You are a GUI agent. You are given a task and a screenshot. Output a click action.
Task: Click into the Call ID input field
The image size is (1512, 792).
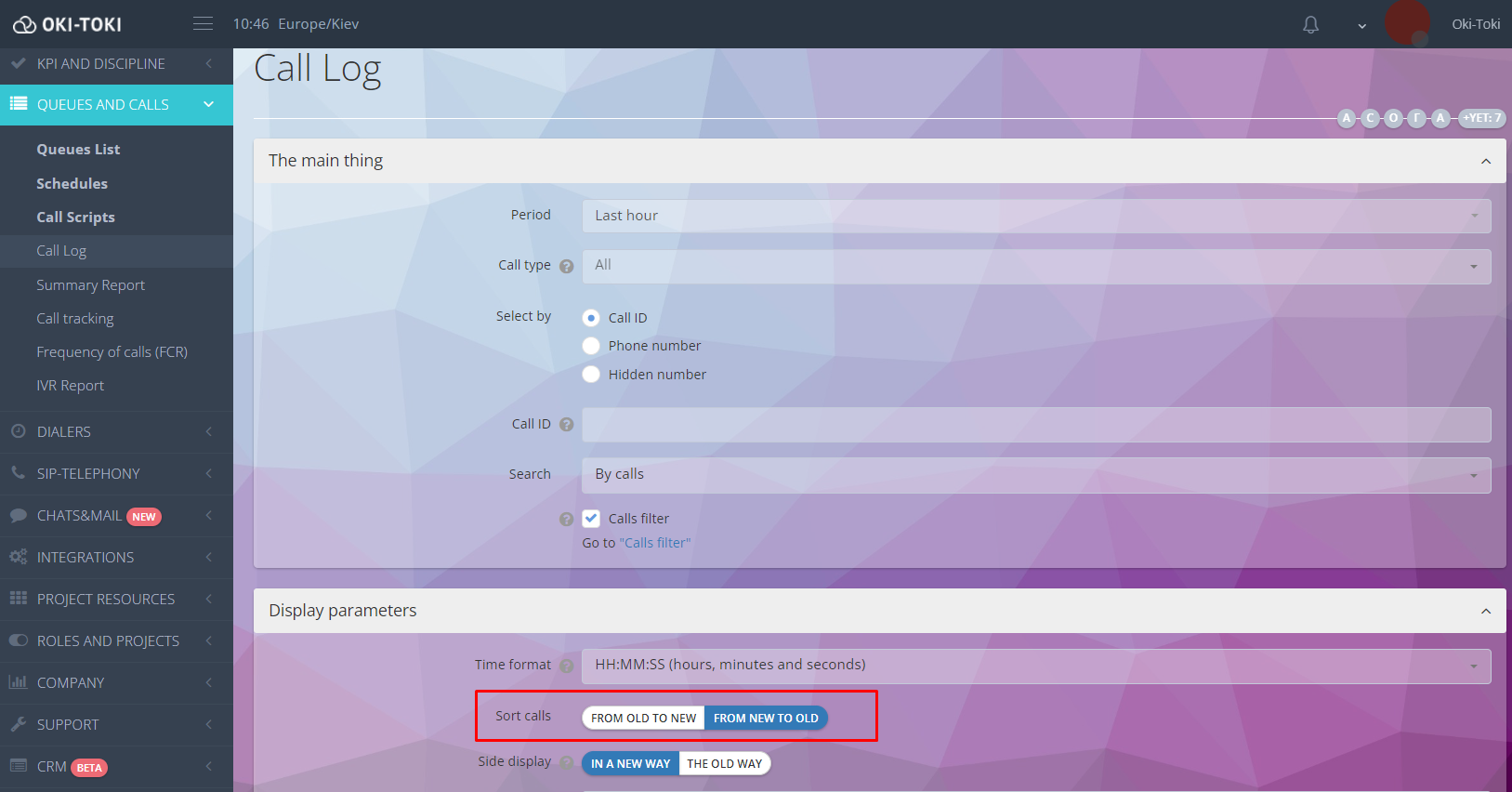[1035, 425]
